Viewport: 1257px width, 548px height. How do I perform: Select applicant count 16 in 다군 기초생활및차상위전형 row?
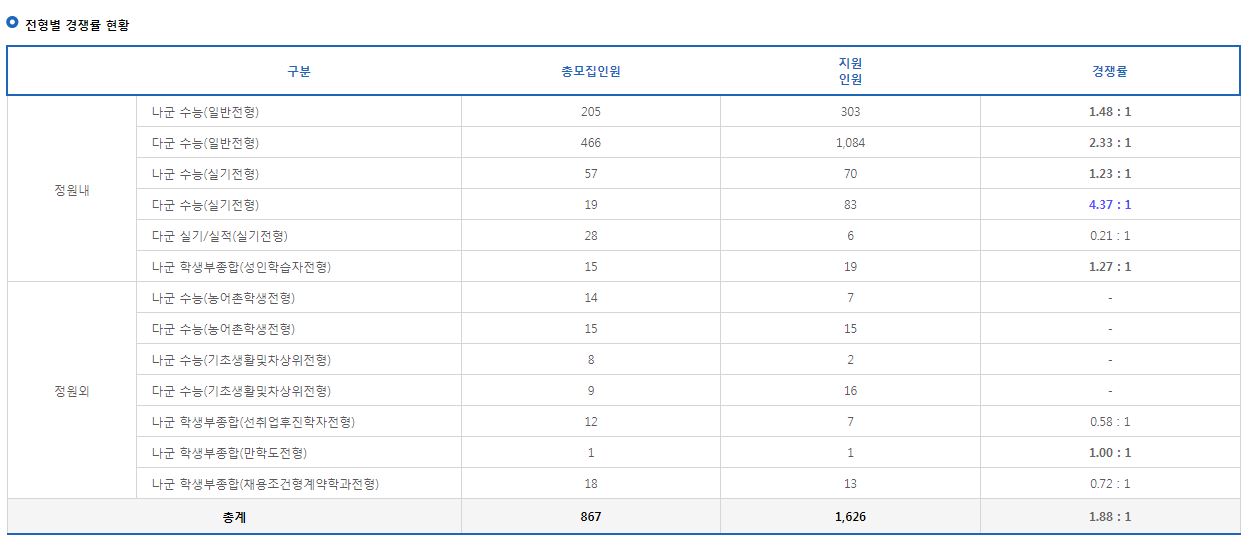point(850,391)
